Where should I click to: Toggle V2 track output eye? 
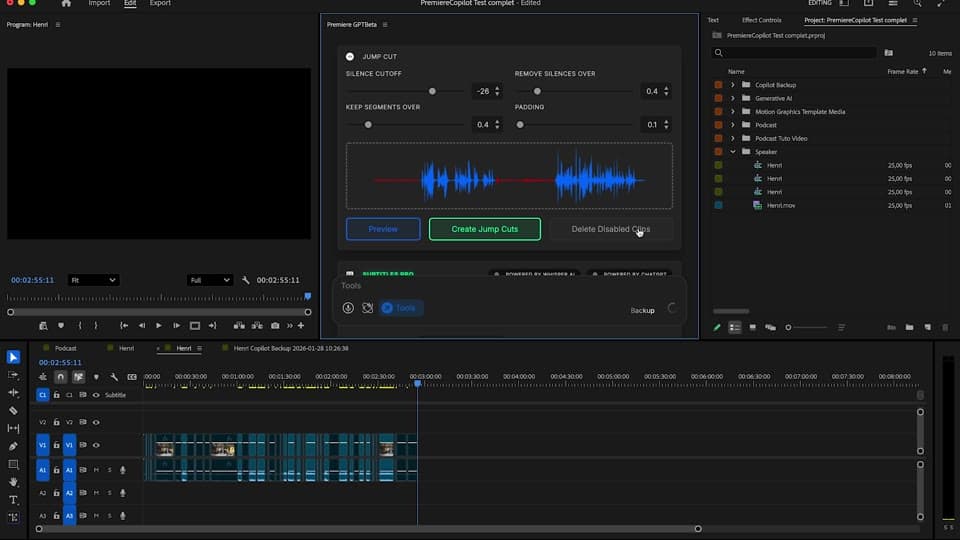pos(96,422)
